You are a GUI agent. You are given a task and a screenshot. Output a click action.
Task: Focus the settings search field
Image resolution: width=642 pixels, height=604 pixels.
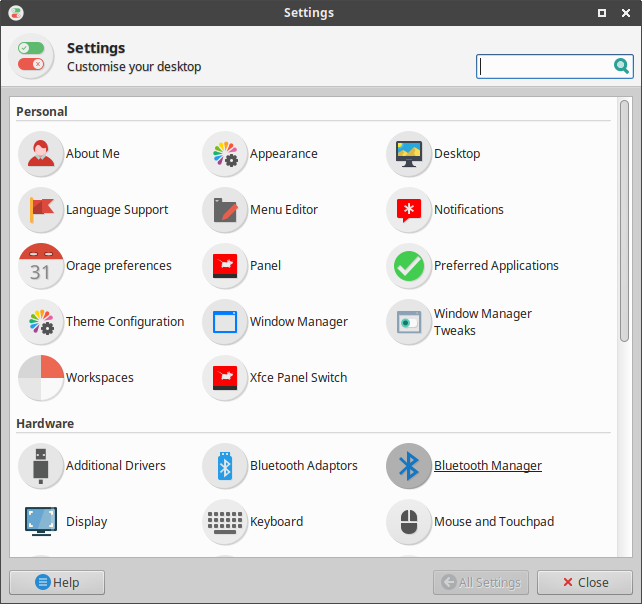545,66
